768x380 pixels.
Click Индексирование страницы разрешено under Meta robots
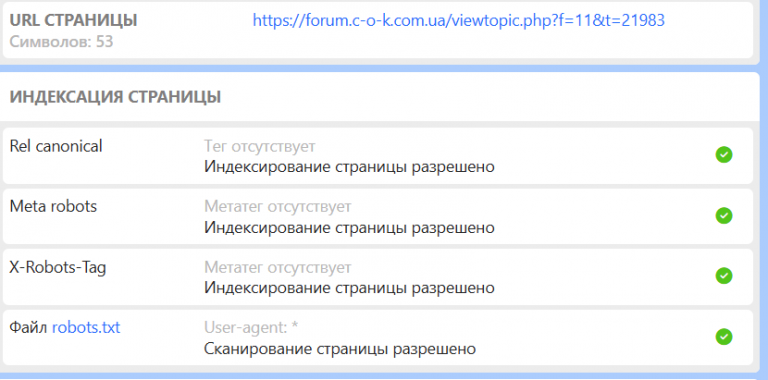pyautogui.click(x=349, y=228)
